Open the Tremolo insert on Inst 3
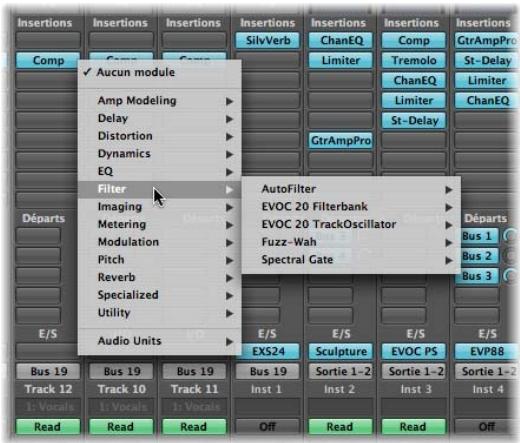 point(414,61)
